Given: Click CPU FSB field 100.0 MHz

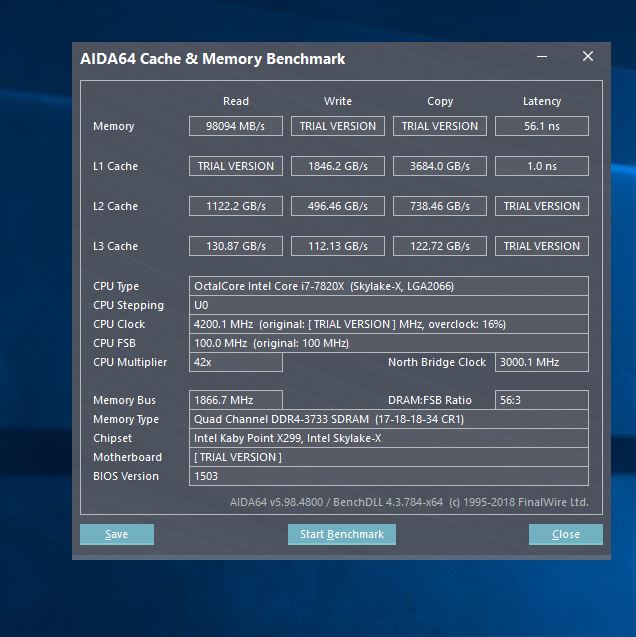Looking at the screenshot, I should (389, 343).
